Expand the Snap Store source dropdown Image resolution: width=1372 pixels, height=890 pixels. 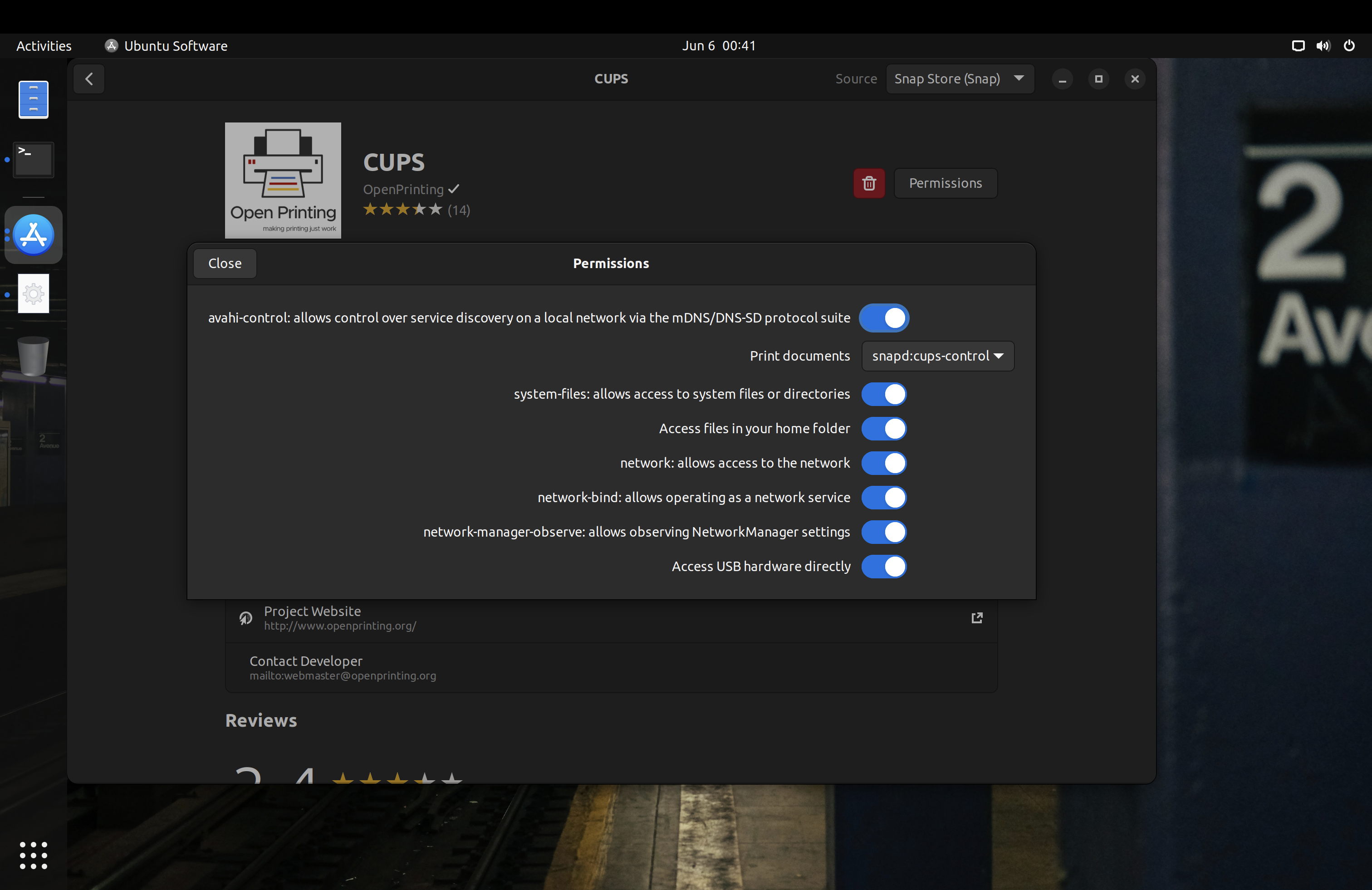[x=959, y=79]
